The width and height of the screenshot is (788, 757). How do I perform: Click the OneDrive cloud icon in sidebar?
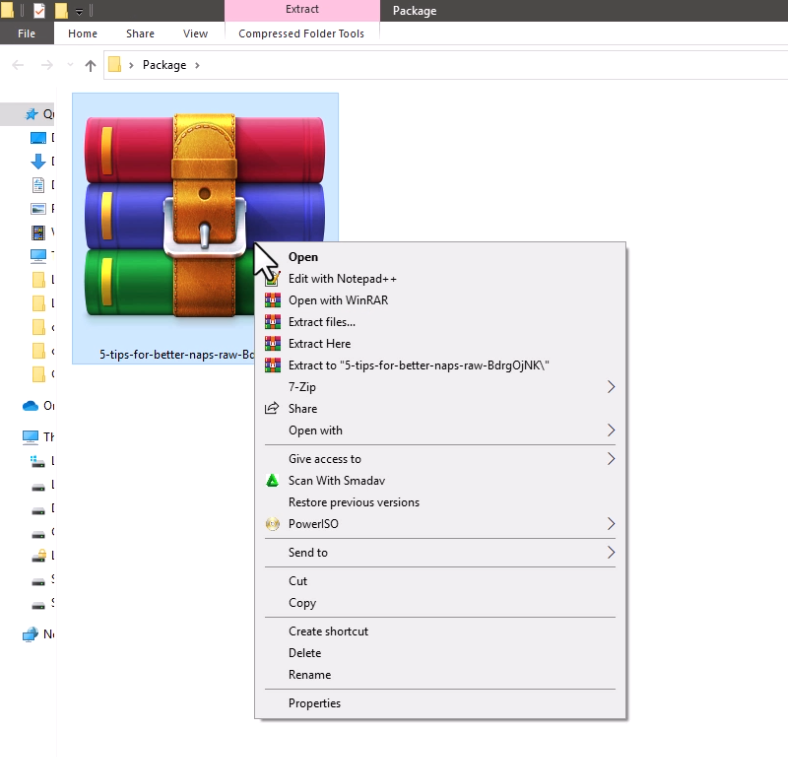point(30,406)
